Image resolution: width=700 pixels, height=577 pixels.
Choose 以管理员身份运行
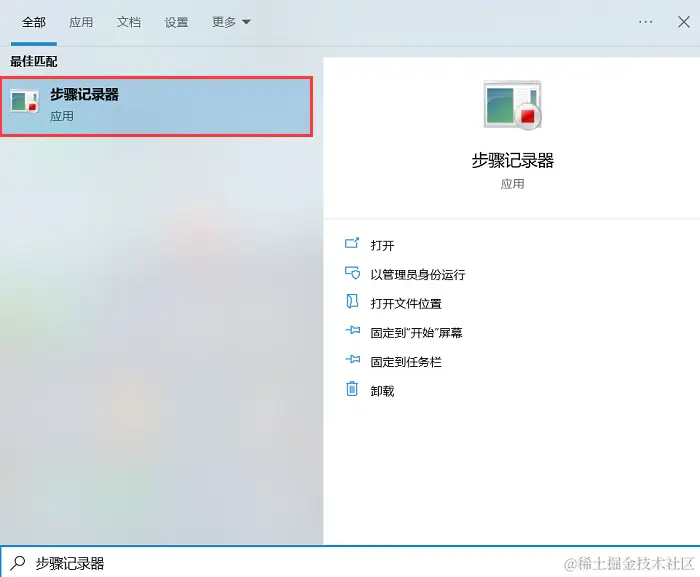click(418, 274)
